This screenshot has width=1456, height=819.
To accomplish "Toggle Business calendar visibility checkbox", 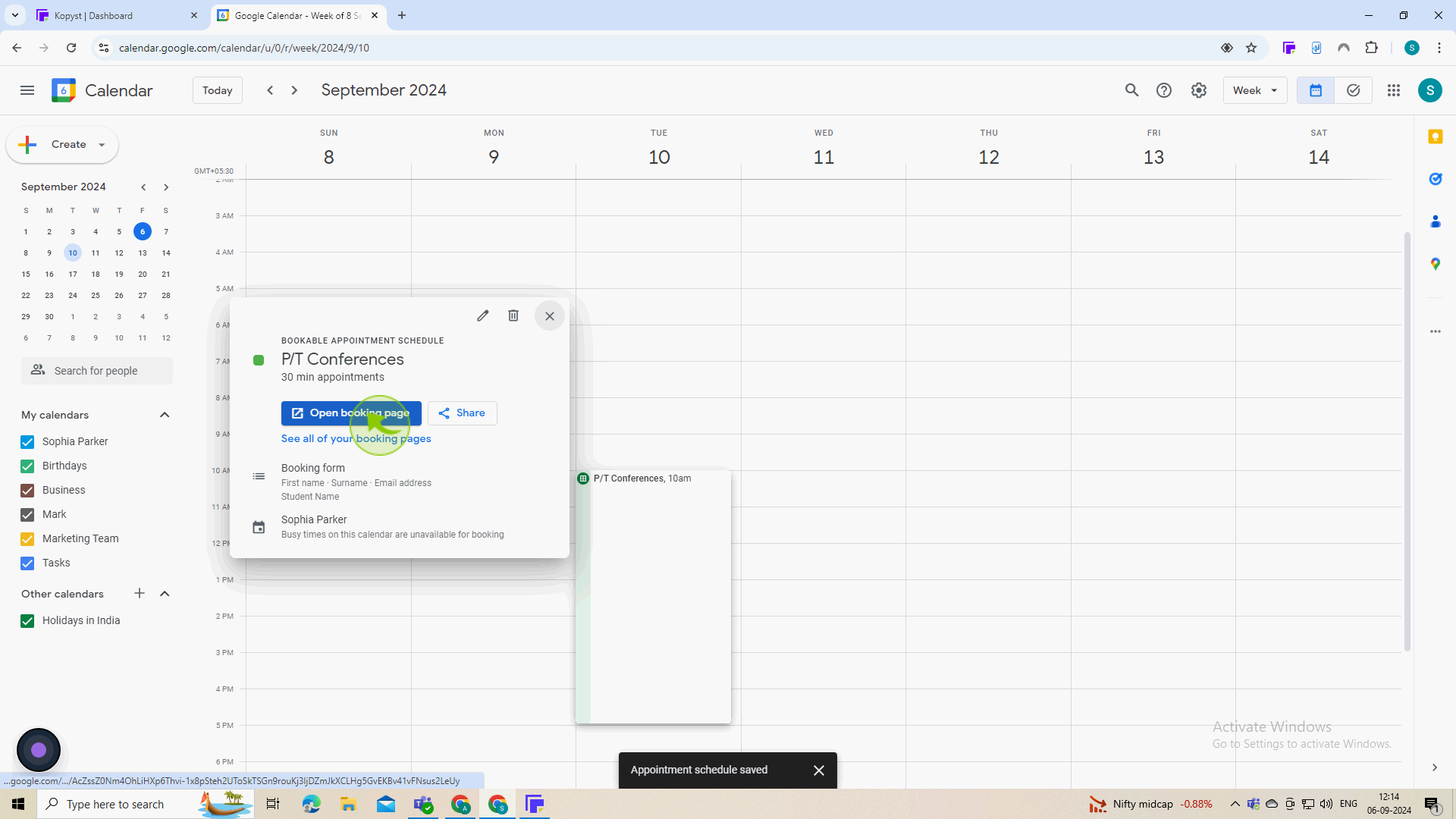I will tap(27, 490).
